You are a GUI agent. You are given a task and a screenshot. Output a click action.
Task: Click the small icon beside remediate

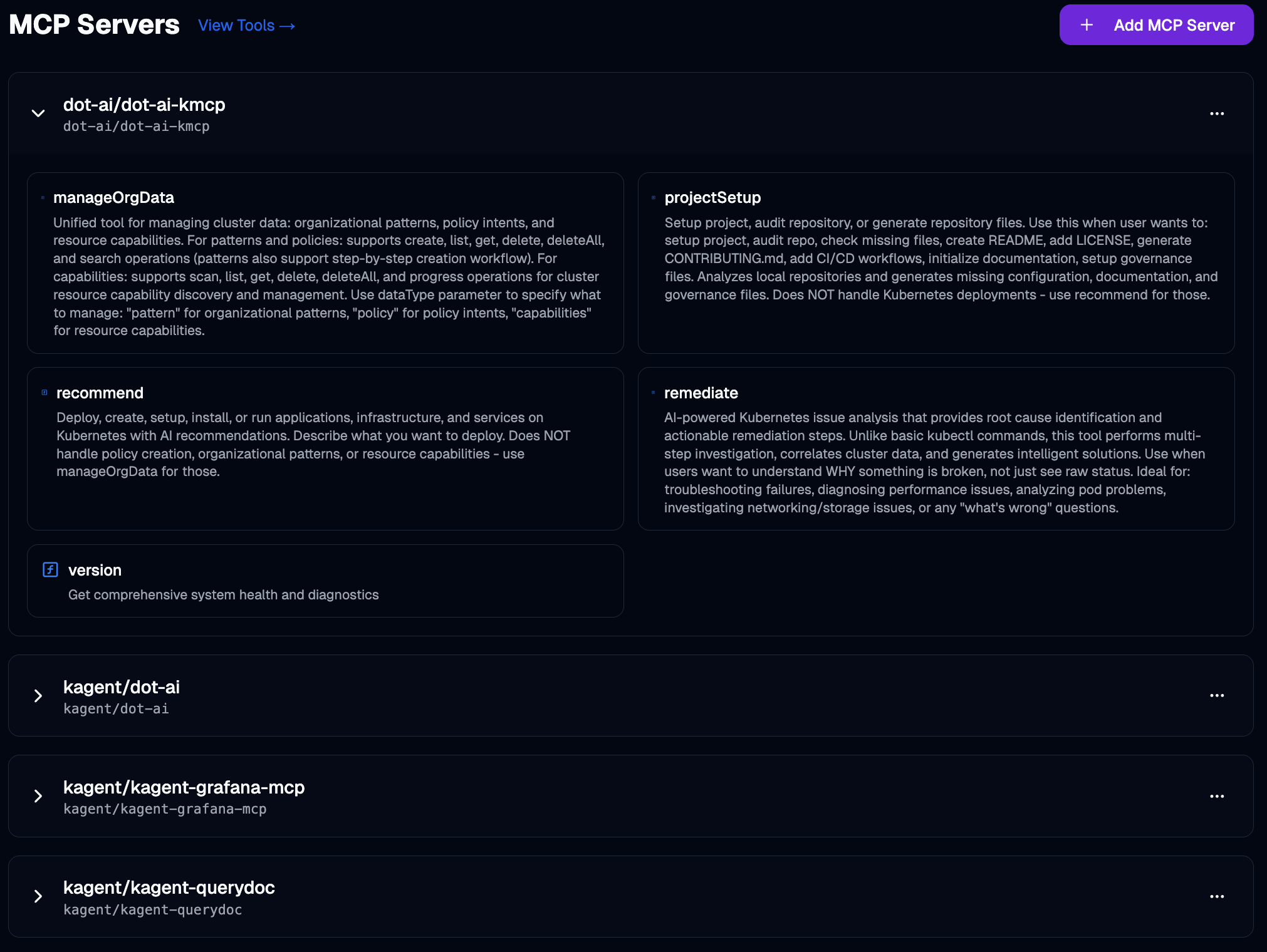click(x=653, y=393)
